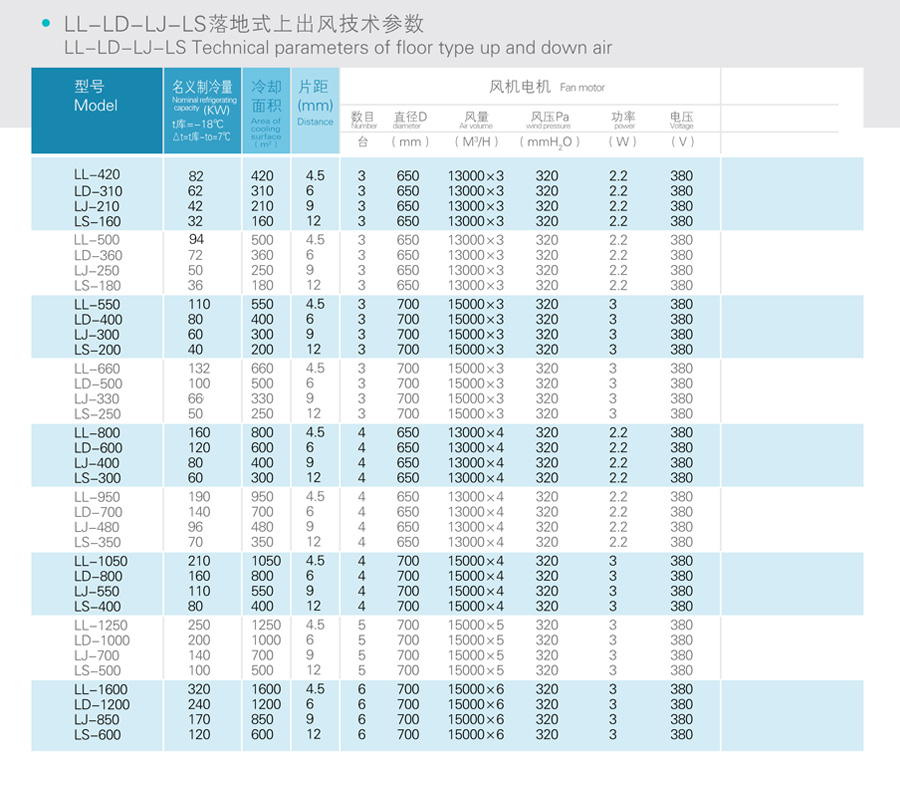
Task: Select the 冷却面积 cooling surface header
Action: pos(266,109)
